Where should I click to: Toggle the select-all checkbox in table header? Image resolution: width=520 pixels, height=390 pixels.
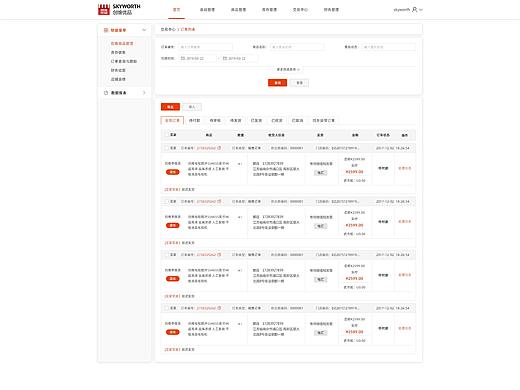coord(167,135)
